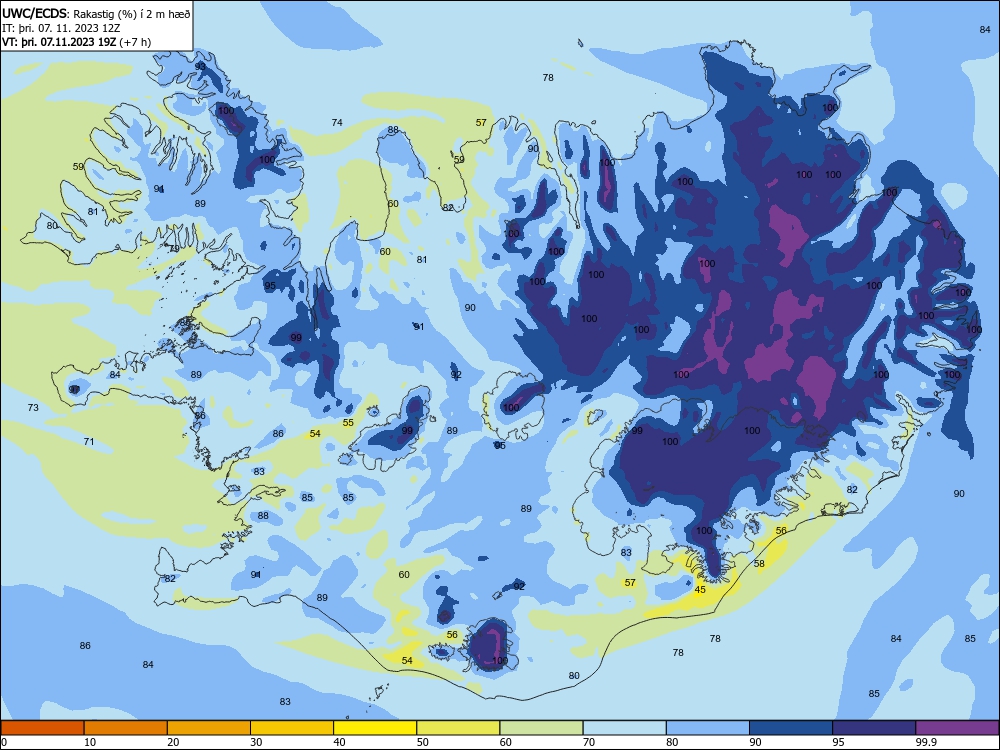Viewport: 1000px width, 750px height.
Task: Click the legend tick label '0'
Action: [x=4, y=742]
